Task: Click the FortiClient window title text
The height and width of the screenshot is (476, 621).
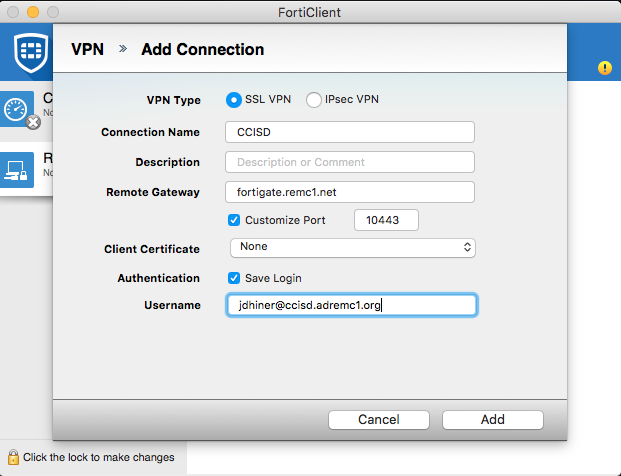Action: [309, 12]
